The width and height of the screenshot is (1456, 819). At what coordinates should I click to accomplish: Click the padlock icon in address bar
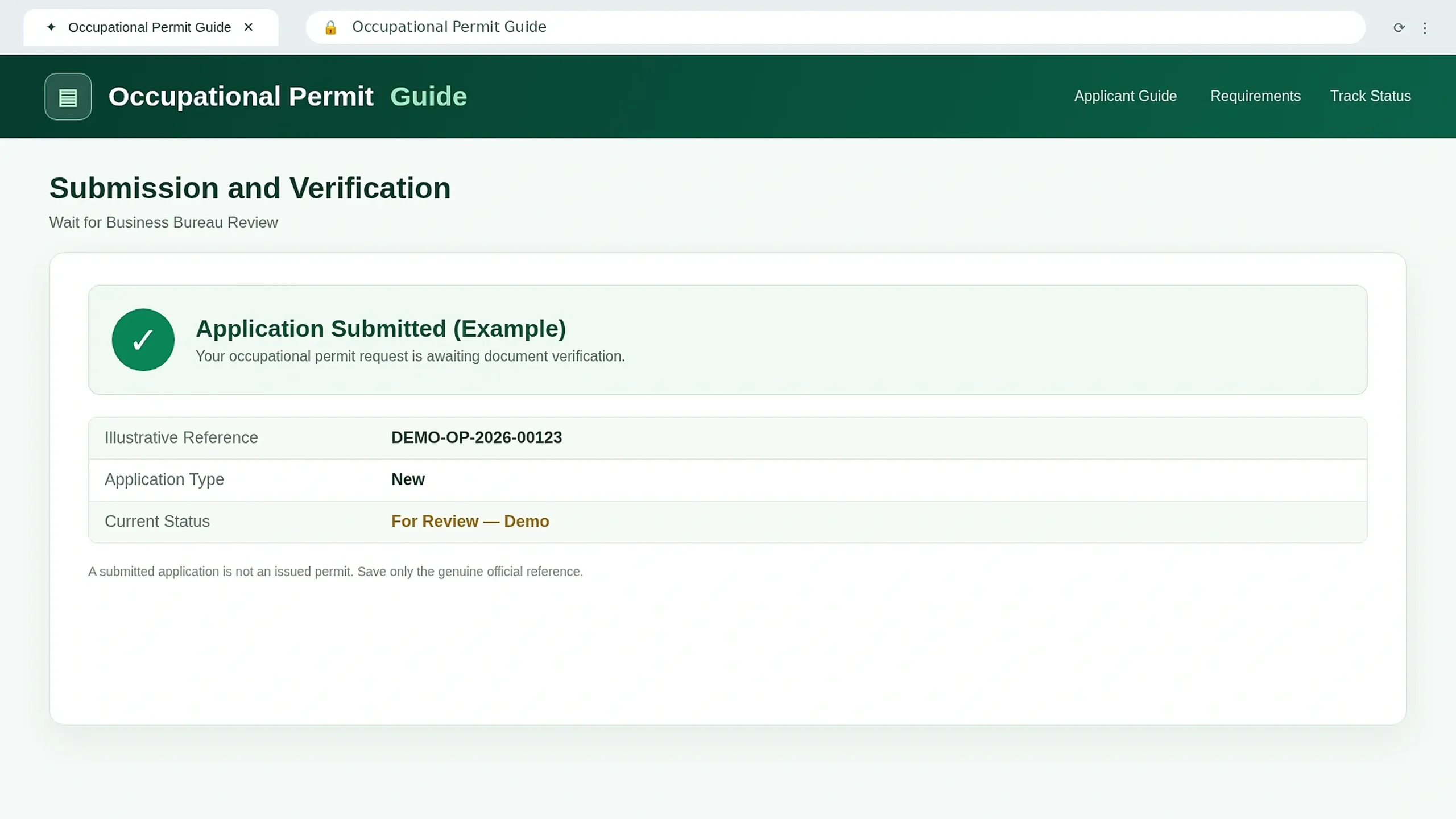click(330, 27)
